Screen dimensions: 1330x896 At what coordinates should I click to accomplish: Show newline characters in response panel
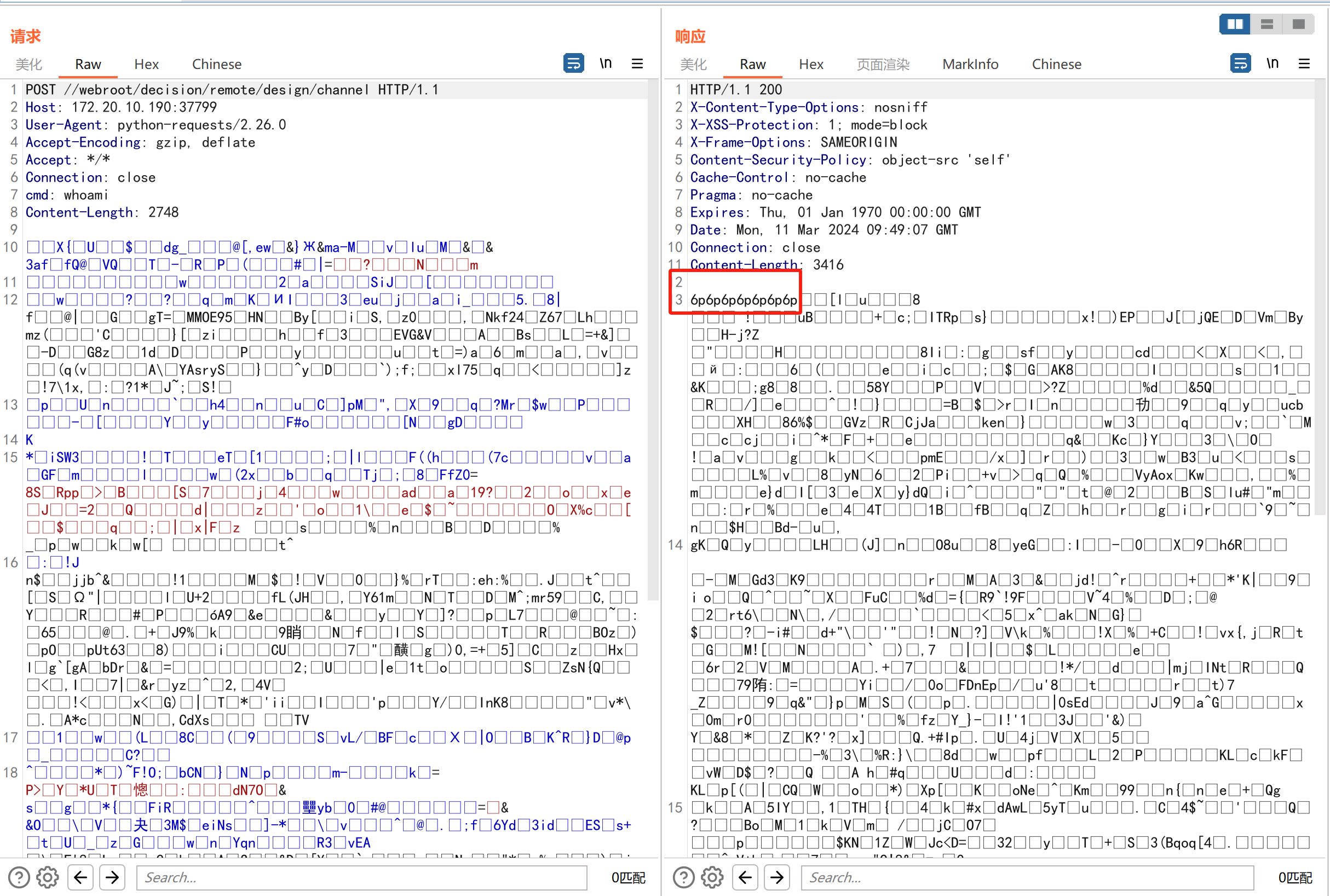[x=1273, y=63]
